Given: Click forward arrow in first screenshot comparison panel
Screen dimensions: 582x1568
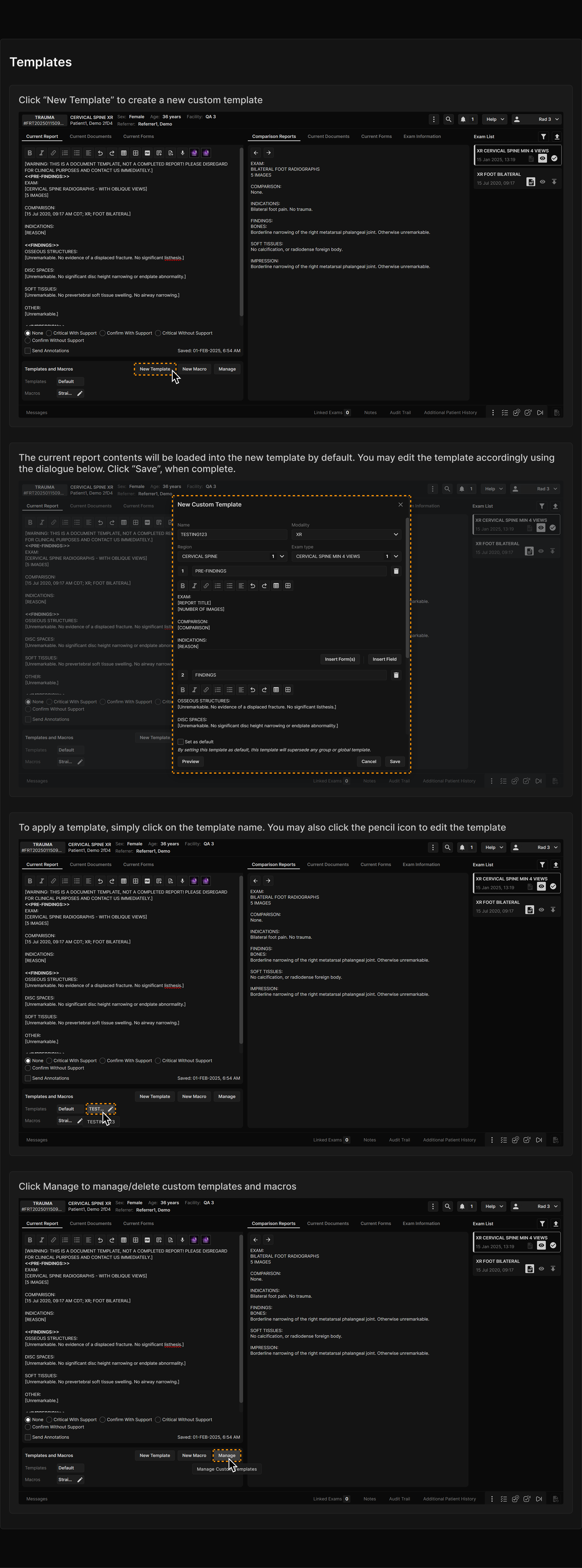Looking at the screenshot, I should point(268,153).
